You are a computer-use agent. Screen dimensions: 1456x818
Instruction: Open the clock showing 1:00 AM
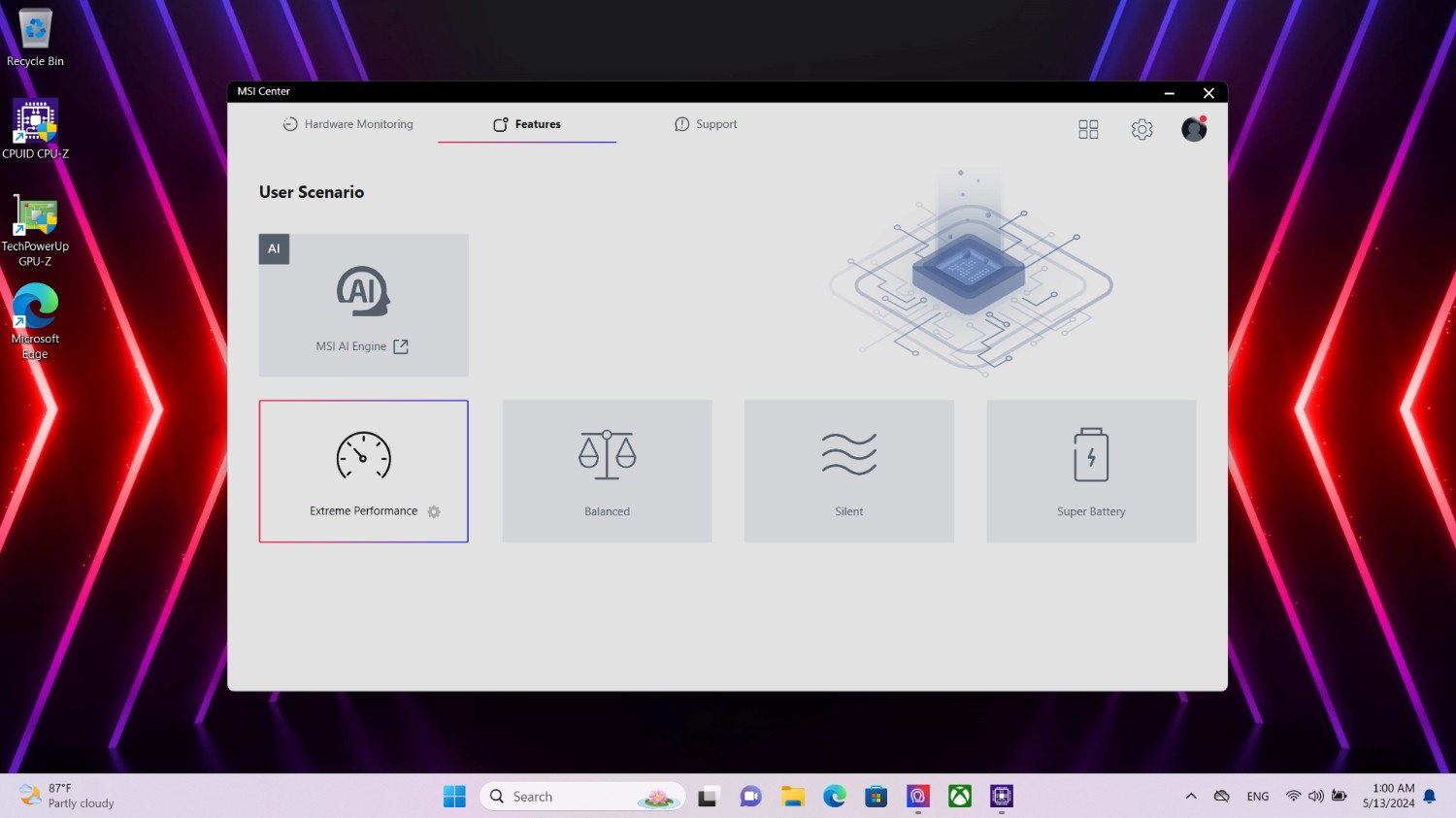coord(1389,797)
